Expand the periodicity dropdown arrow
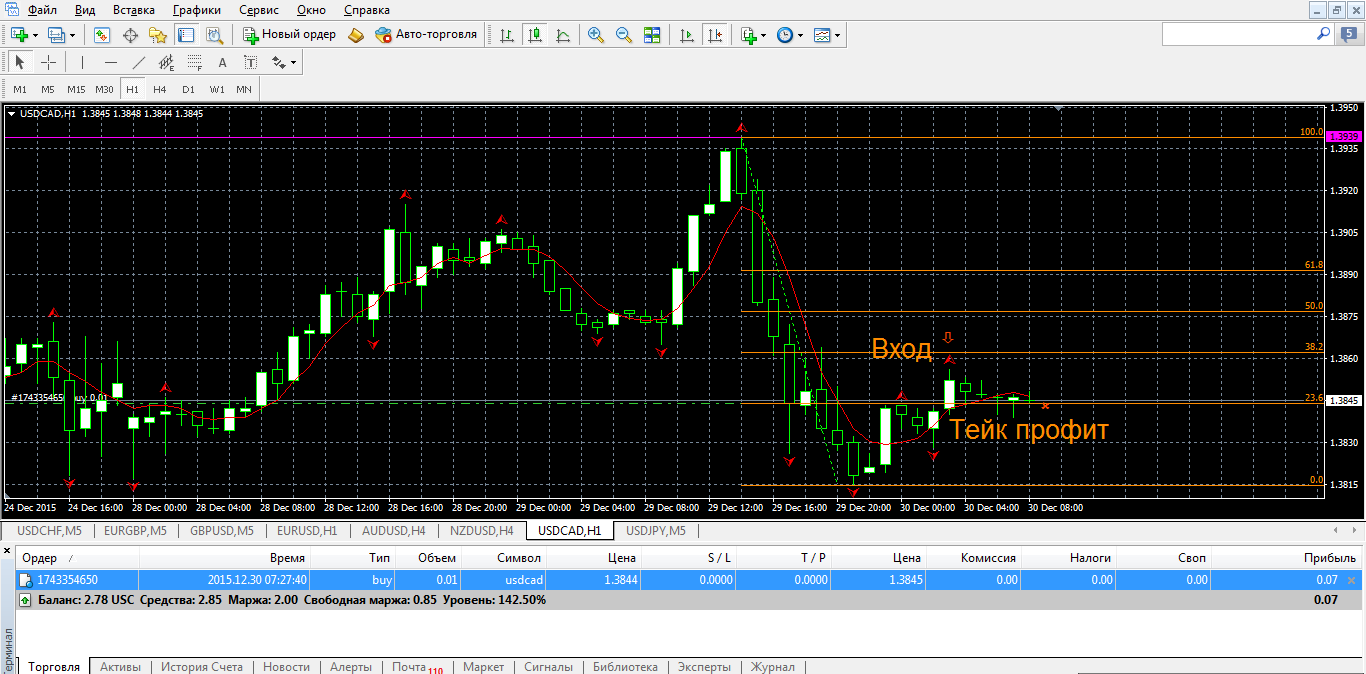 coord(801,35)
